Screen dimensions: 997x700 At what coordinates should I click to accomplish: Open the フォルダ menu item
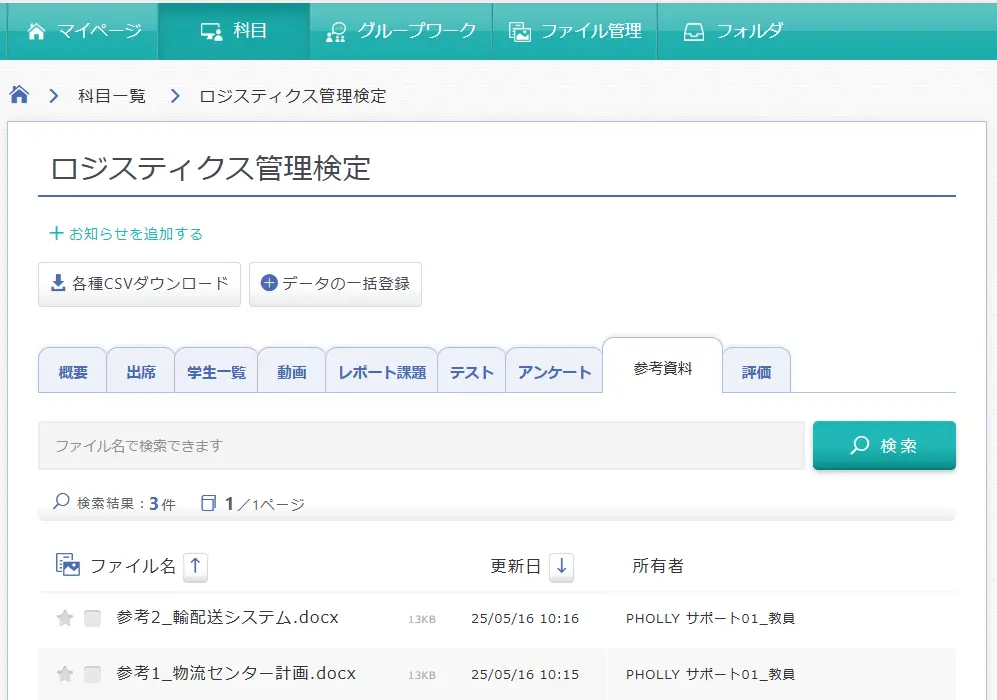click(733, 31)
